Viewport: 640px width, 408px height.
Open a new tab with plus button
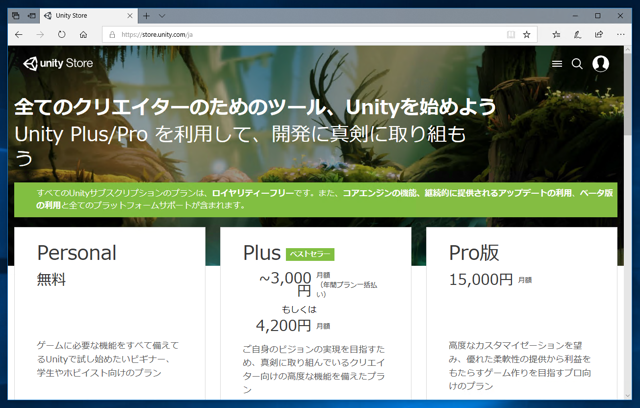coord(146,16)
